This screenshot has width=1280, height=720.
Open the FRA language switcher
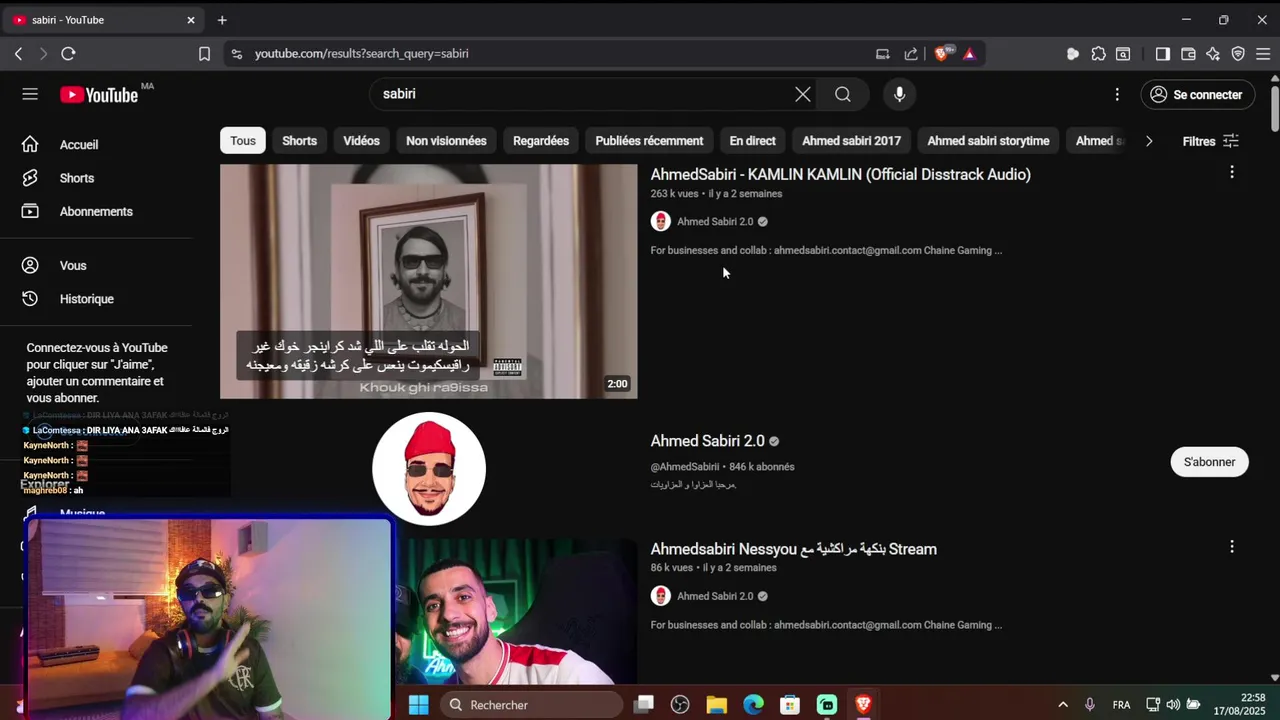1121,705
